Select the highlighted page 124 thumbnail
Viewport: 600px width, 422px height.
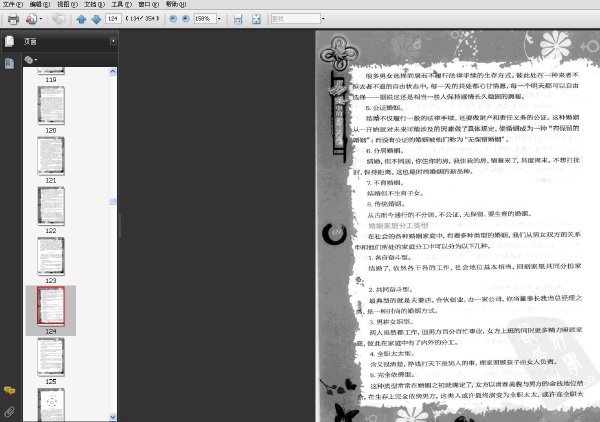51,306
